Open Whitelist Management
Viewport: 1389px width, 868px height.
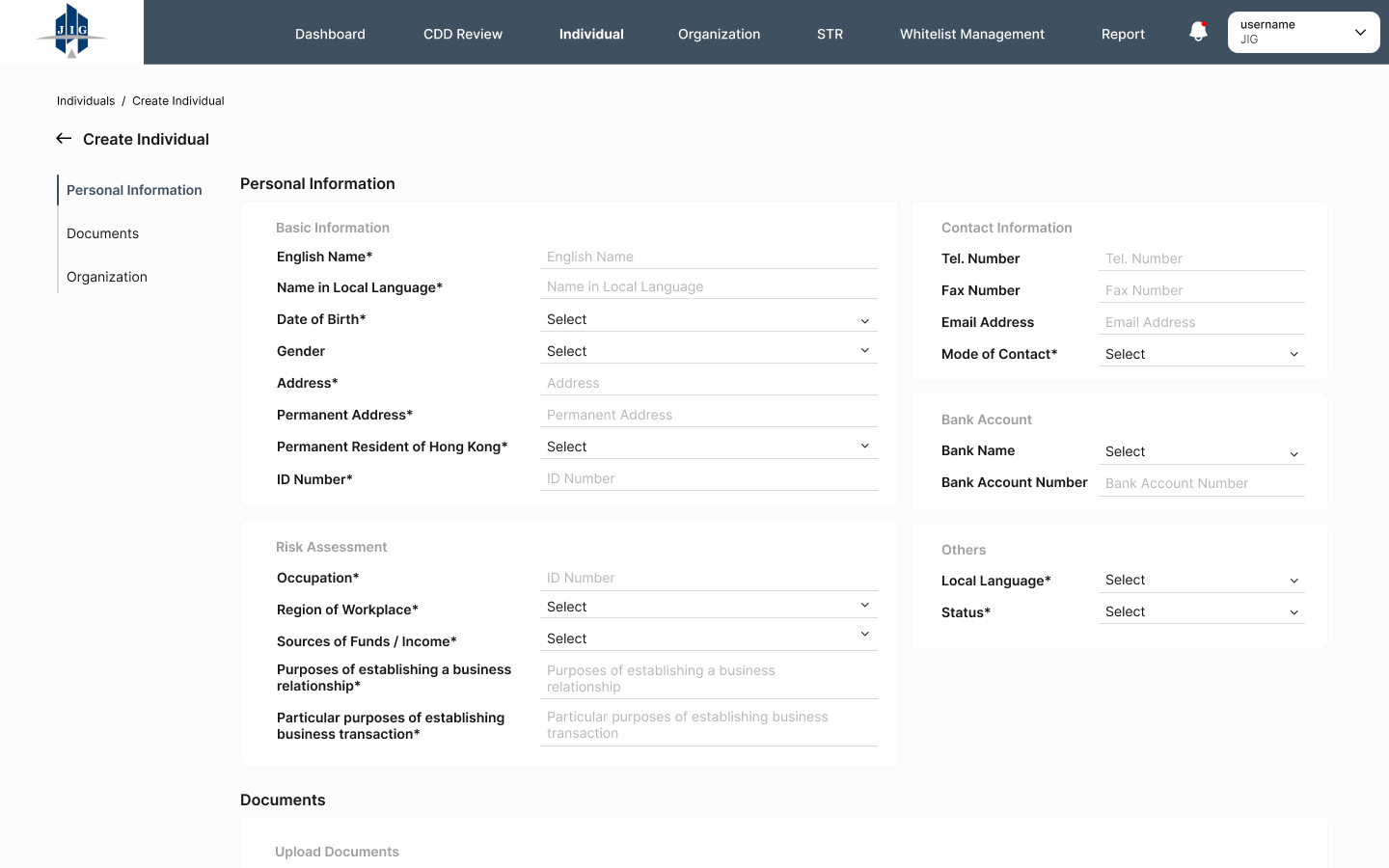972,34
